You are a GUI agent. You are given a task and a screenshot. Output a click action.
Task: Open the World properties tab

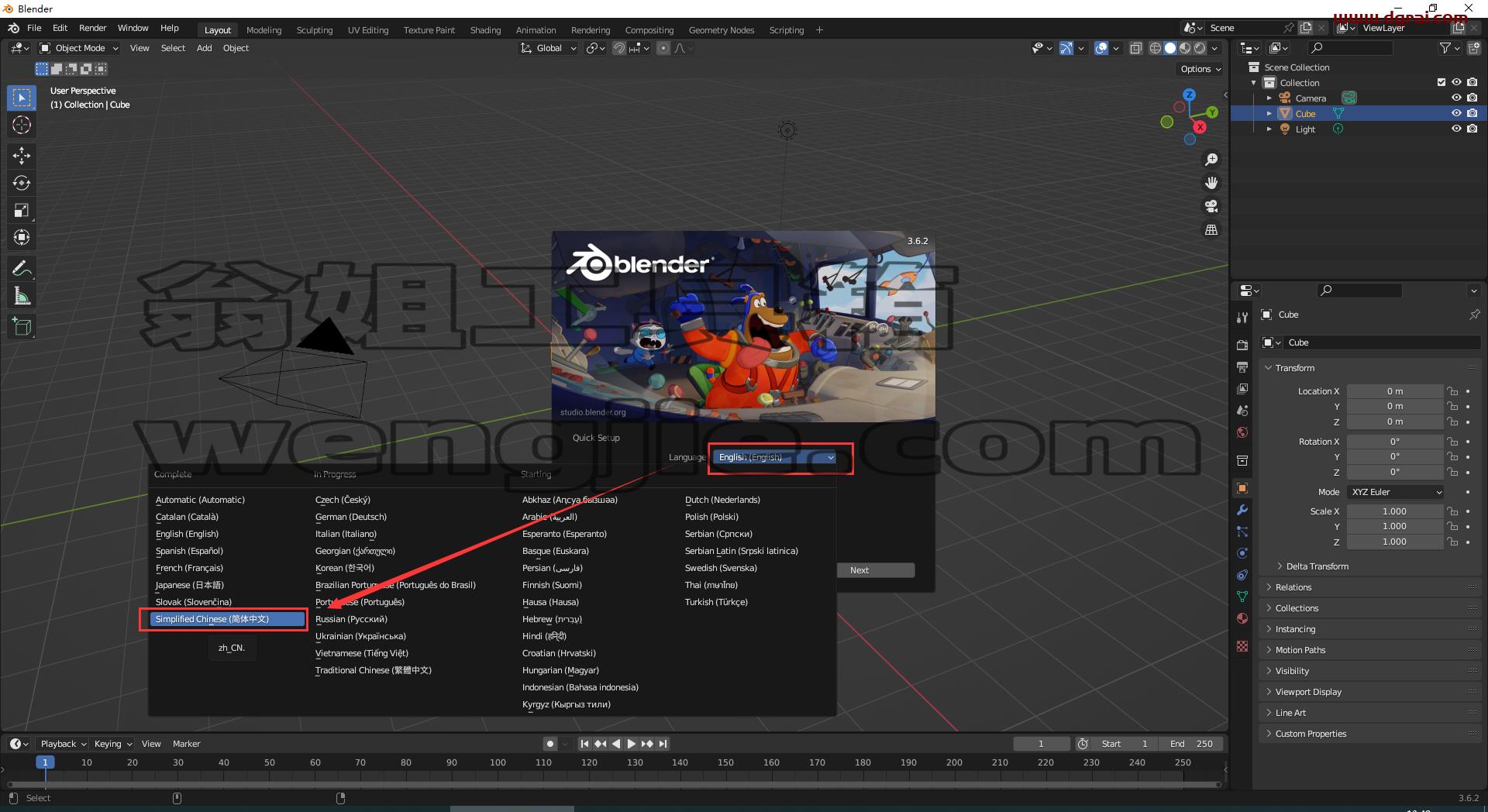(1242, 432)
